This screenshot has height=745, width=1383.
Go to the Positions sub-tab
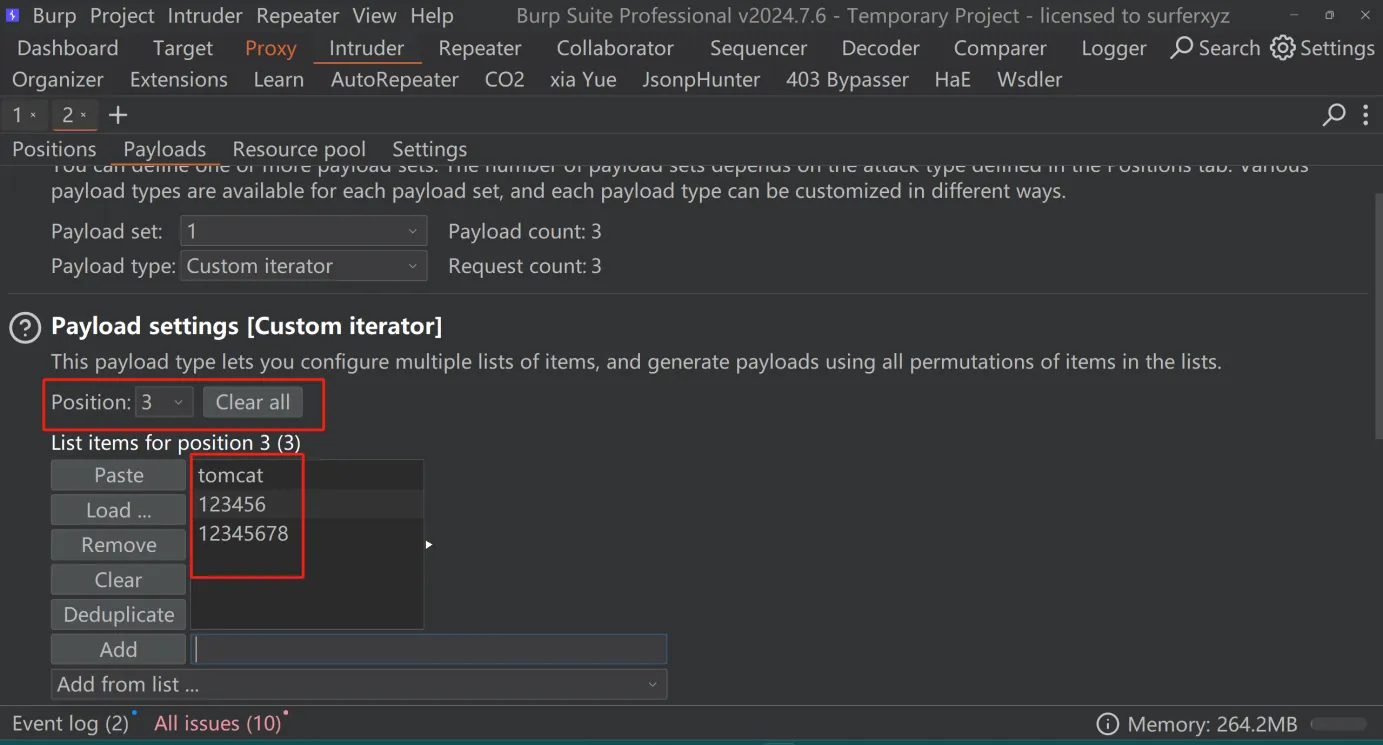coord(54,149)
